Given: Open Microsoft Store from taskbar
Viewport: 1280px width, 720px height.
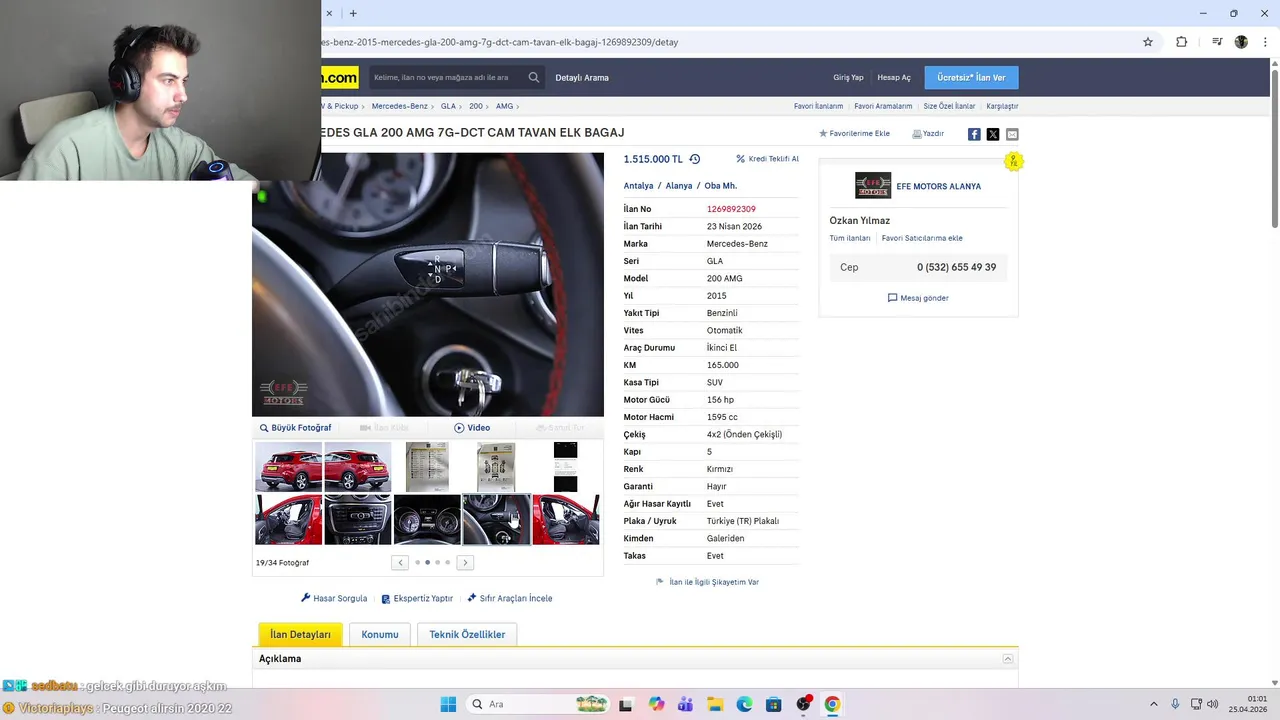Looking at the screenshot, I should tap(773, 704).
